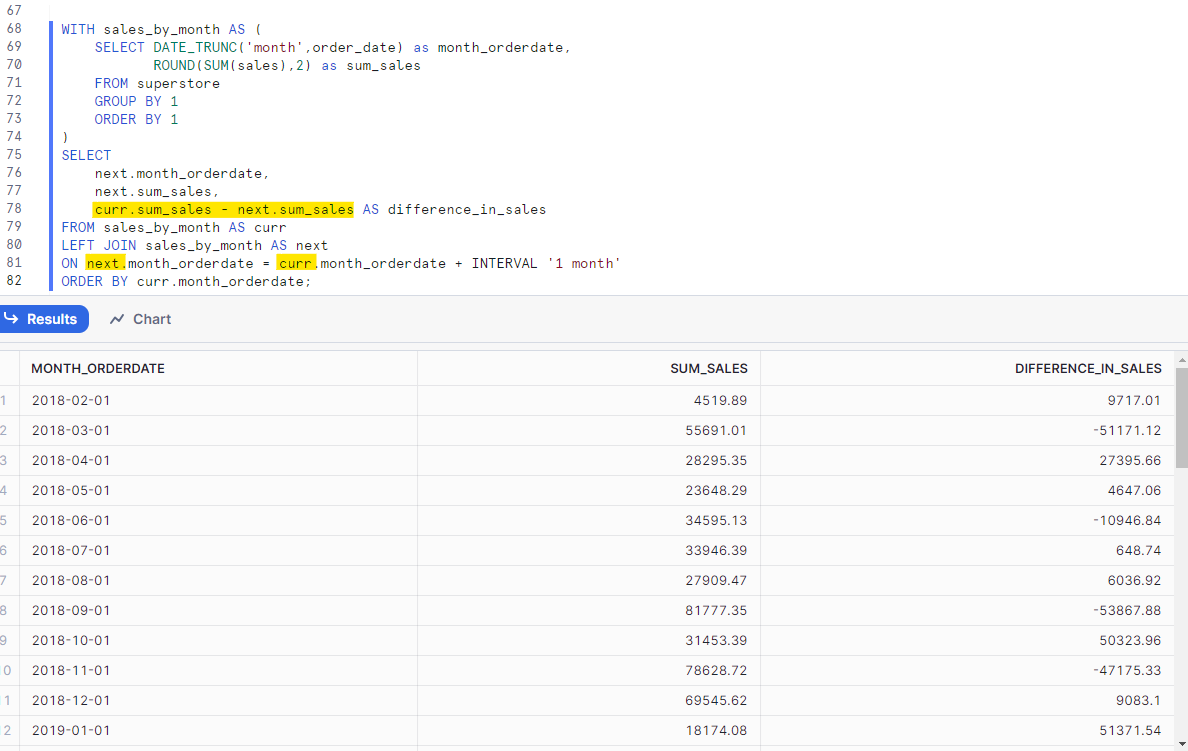Select the DIFFERENCE_IN_SALES column header

pos(1087,369)
